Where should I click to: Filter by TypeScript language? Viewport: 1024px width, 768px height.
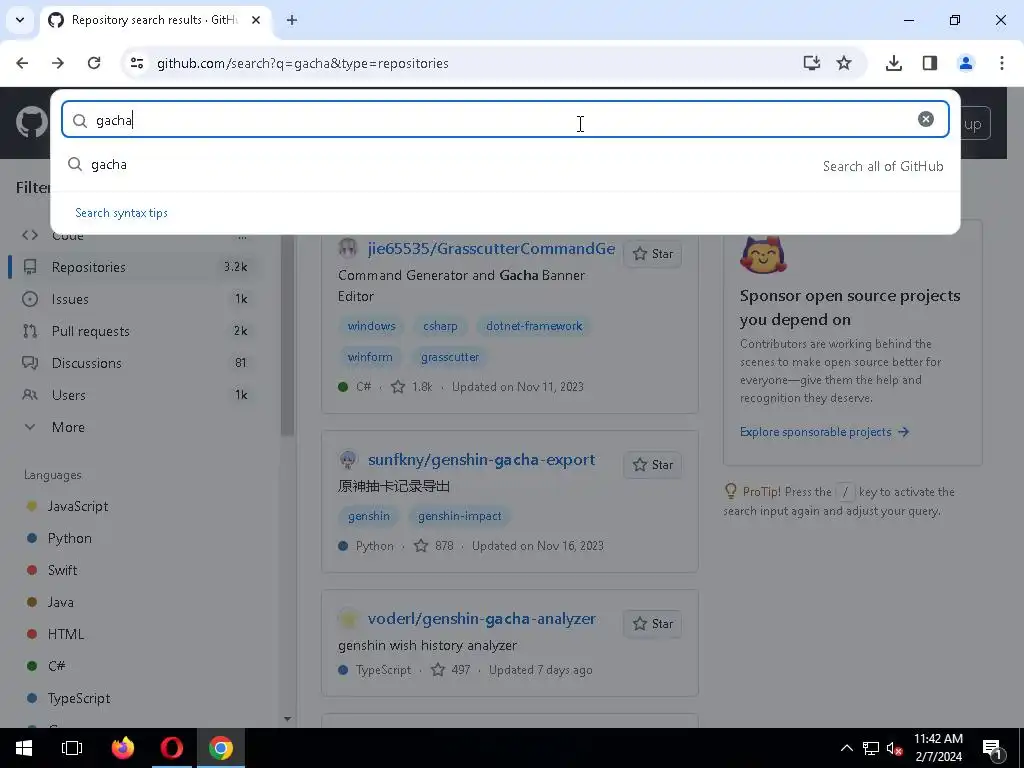point(78,698)
